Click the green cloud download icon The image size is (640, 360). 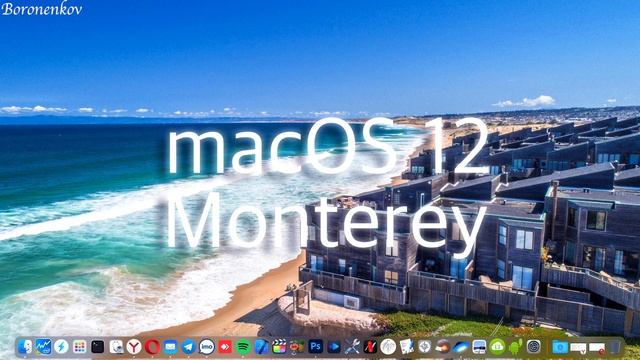coord(497,347)
